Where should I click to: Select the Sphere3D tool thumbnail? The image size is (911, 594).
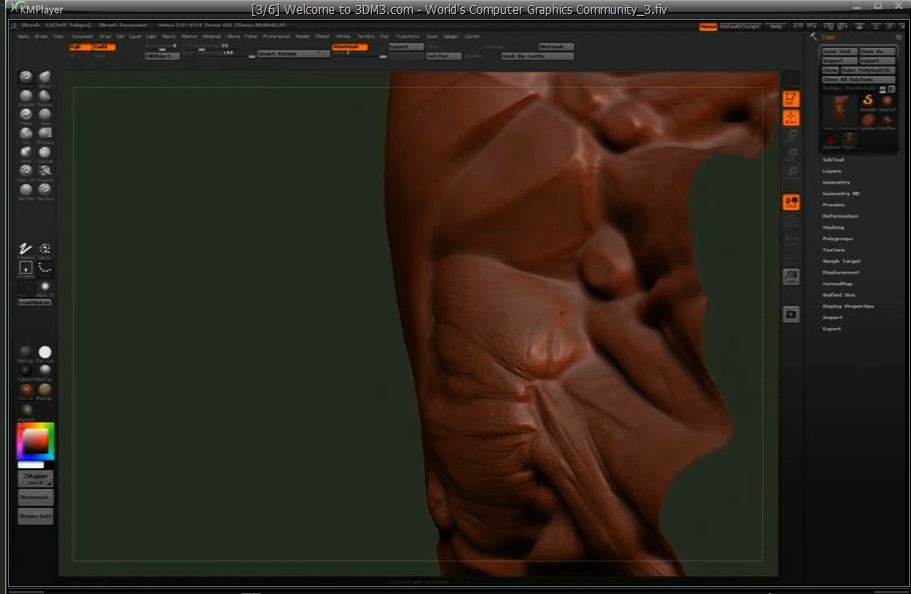tap(887, 101)
